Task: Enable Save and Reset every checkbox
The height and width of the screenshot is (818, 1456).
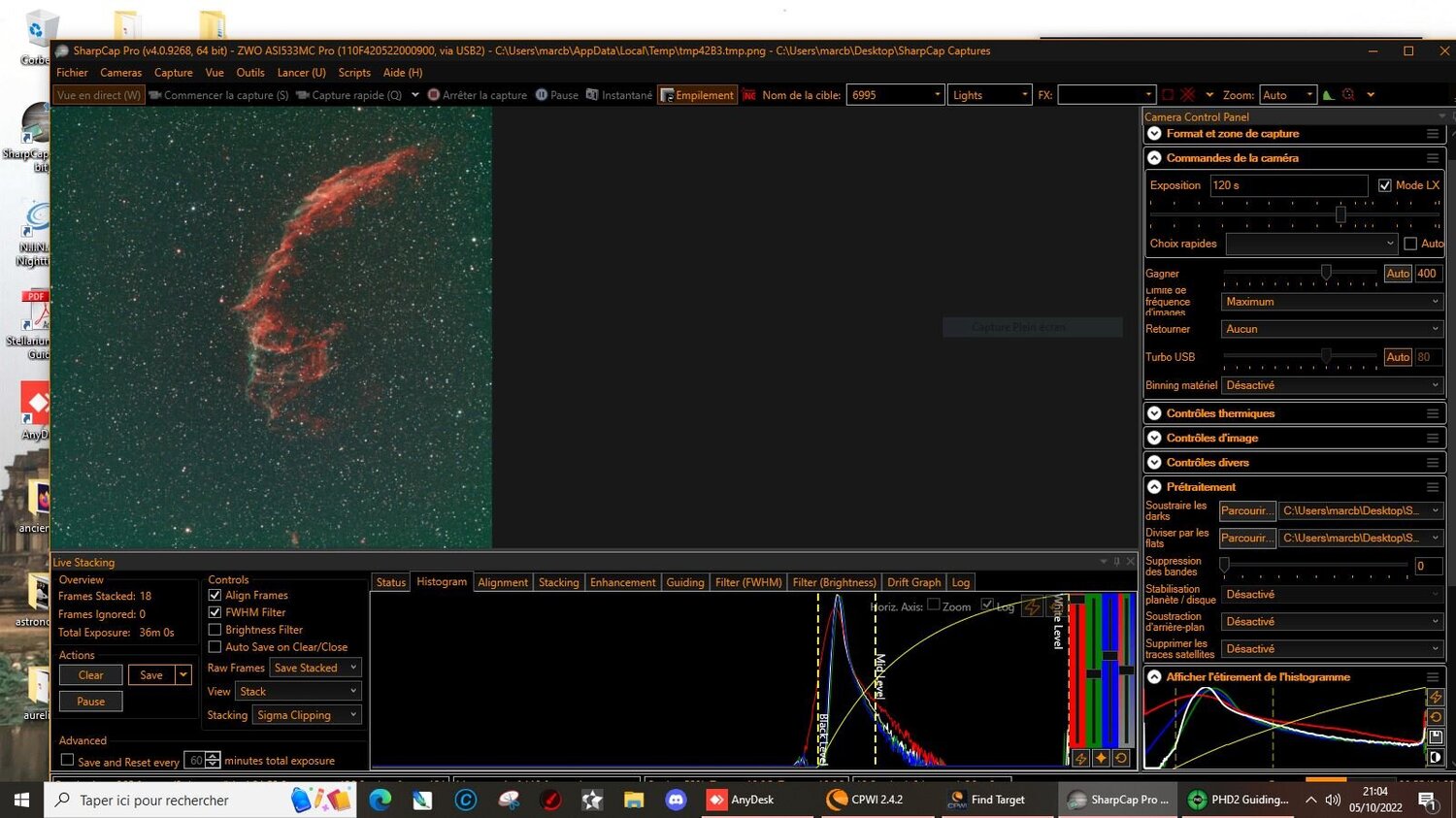Action: pyautogui.click(x=67, y=761)
